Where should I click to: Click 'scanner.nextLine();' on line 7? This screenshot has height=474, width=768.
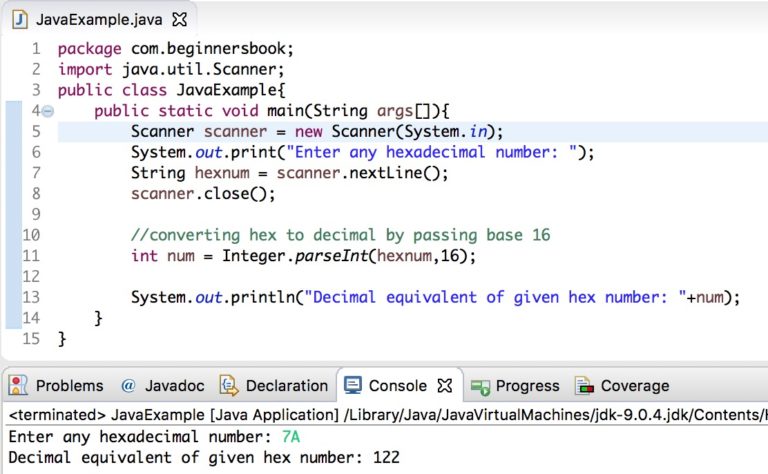click(x=362, y=173)
